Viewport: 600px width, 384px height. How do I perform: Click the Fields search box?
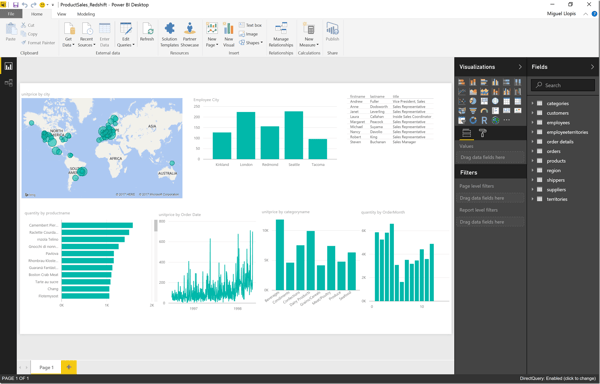point(563,85)
